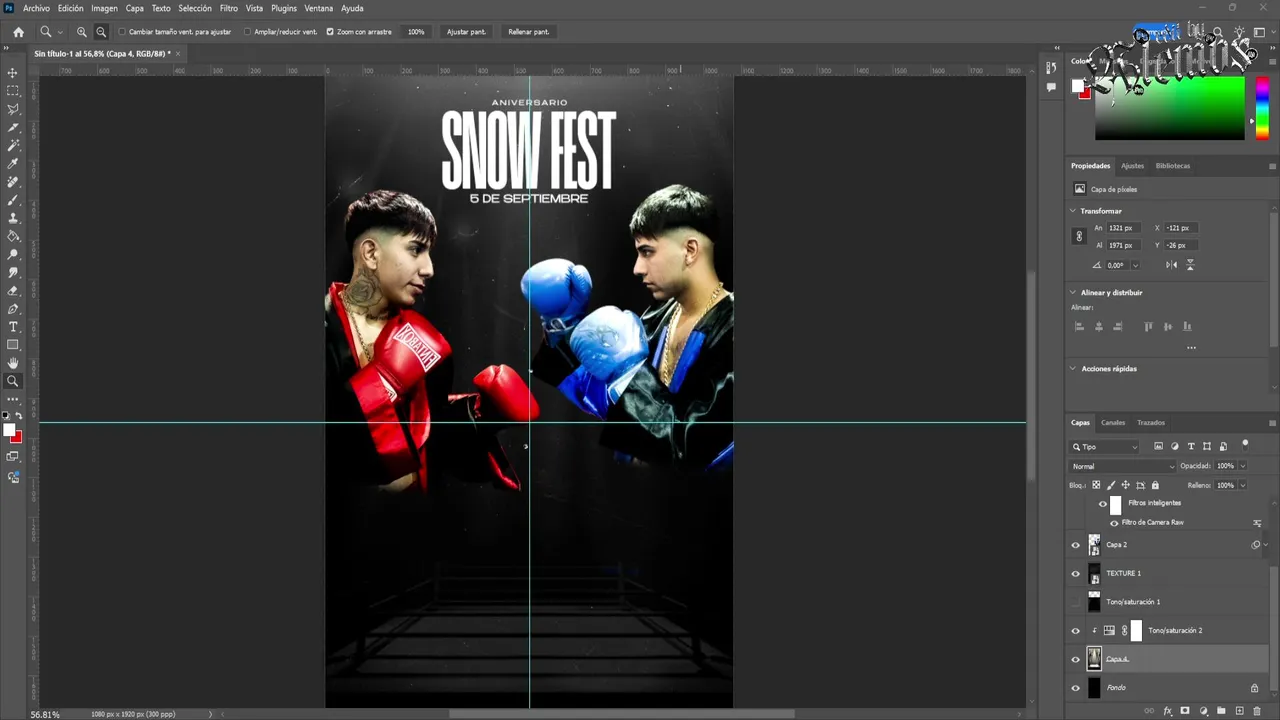This screenshot has width=1280, height=720.
Task: Choose the Zoom Out magnifier option
Action: pyautogui.click(x=101, y=32)
